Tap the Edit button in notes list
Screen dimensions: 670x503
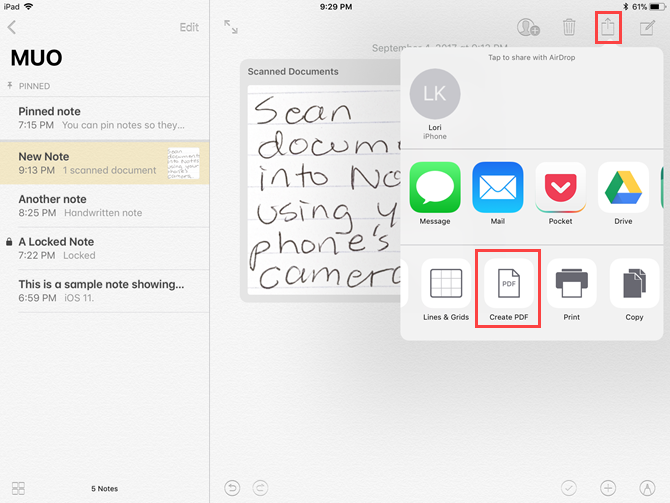(189, 27)
